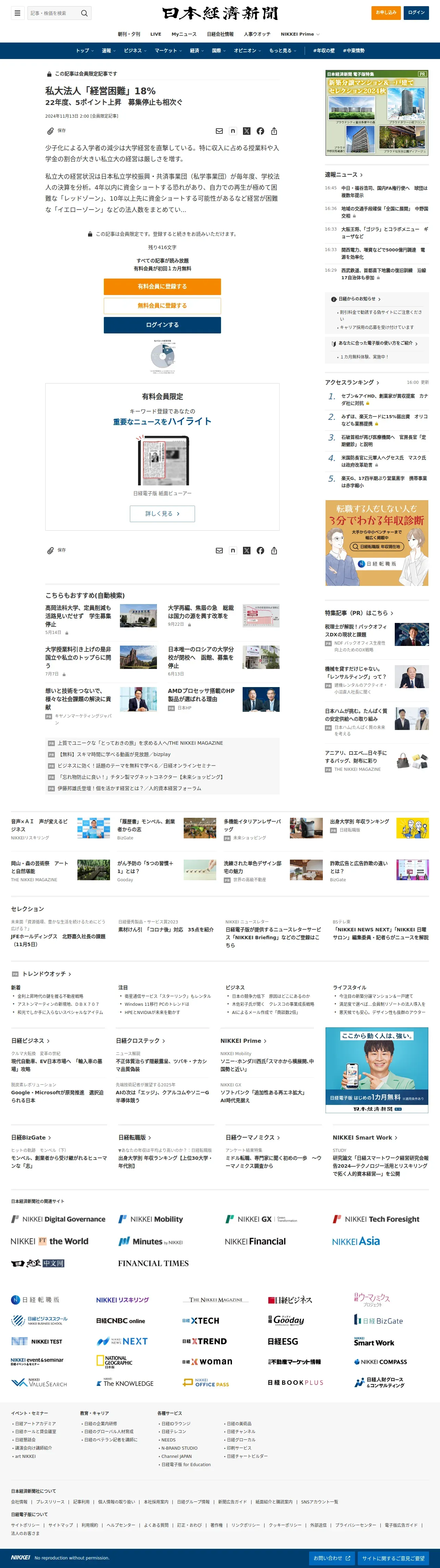Expand the オピニオン navigation menu

[248, 50]
